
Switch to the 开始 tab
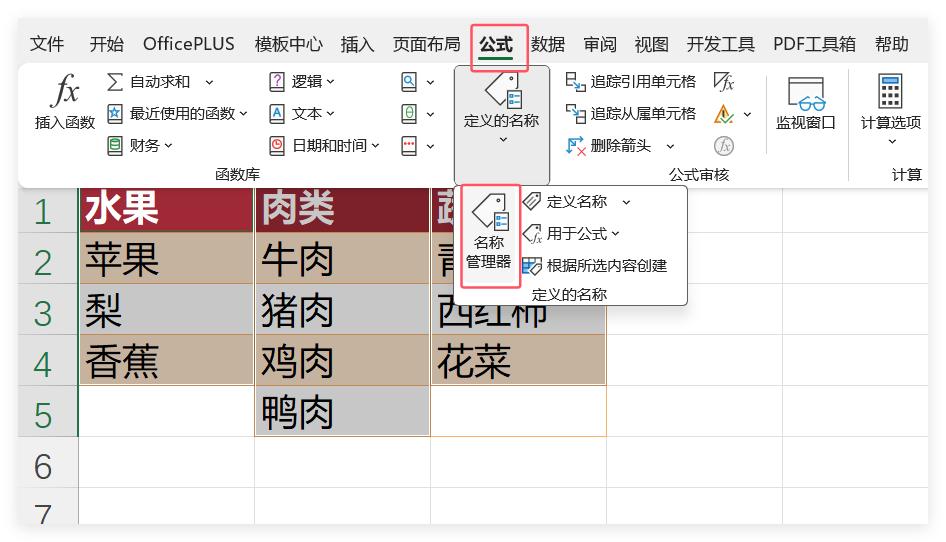click(107, 44)
